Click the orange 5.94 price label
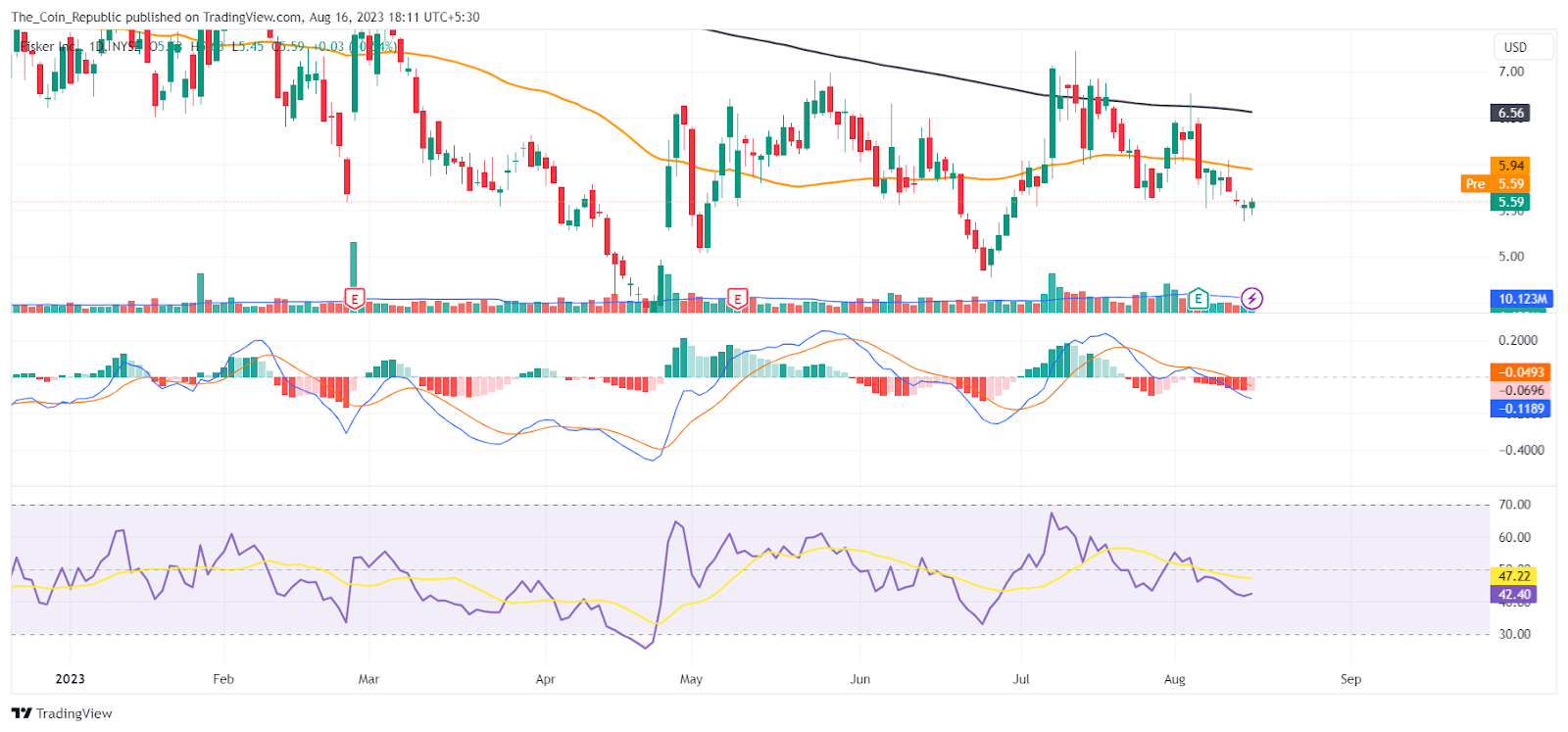The image size is (1568, 732). click(x=1510, y=166)
